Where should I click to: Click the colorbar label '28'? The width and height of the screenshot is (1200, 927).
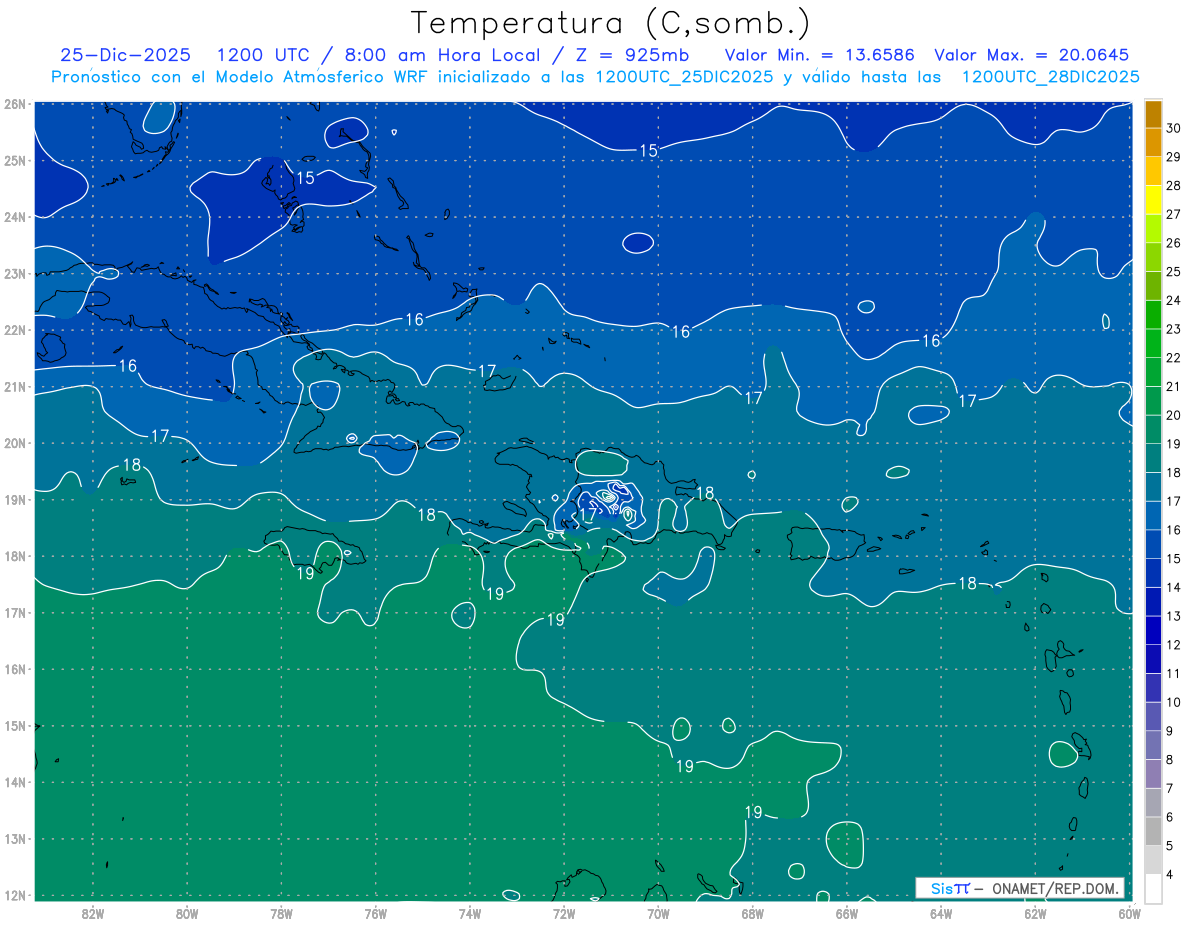coord(1173,185)
